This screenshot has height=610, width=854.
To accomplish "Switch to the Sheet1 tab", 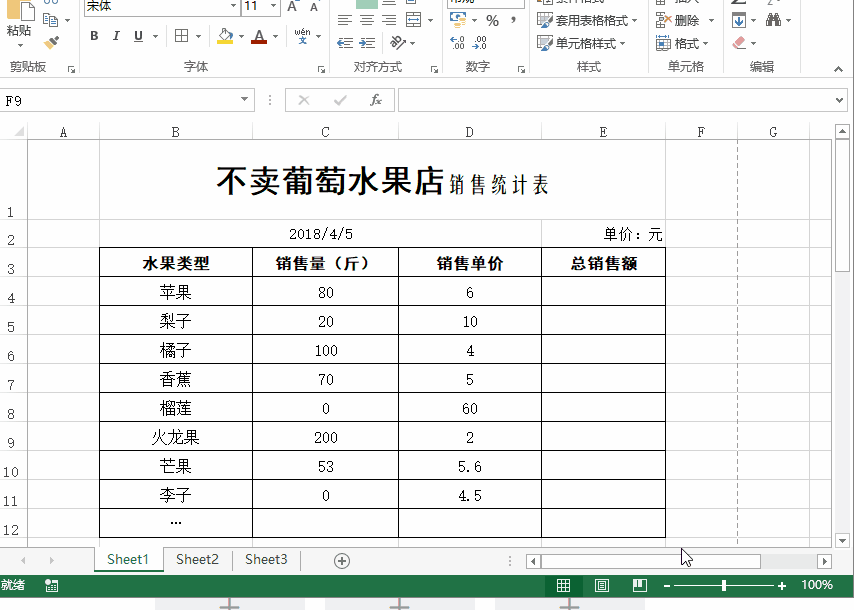I will [x=128, y=559].
